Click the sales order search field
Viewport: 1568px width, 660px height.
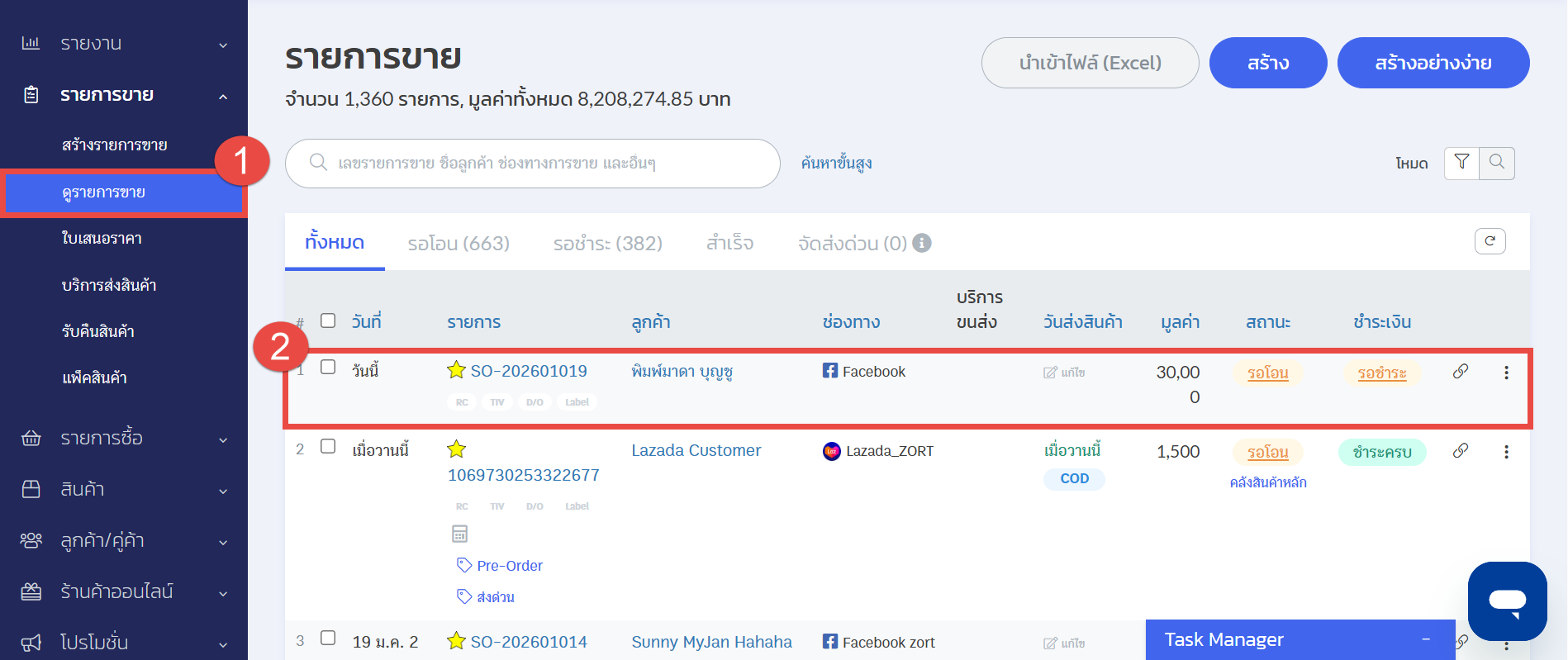click(545, 164)
